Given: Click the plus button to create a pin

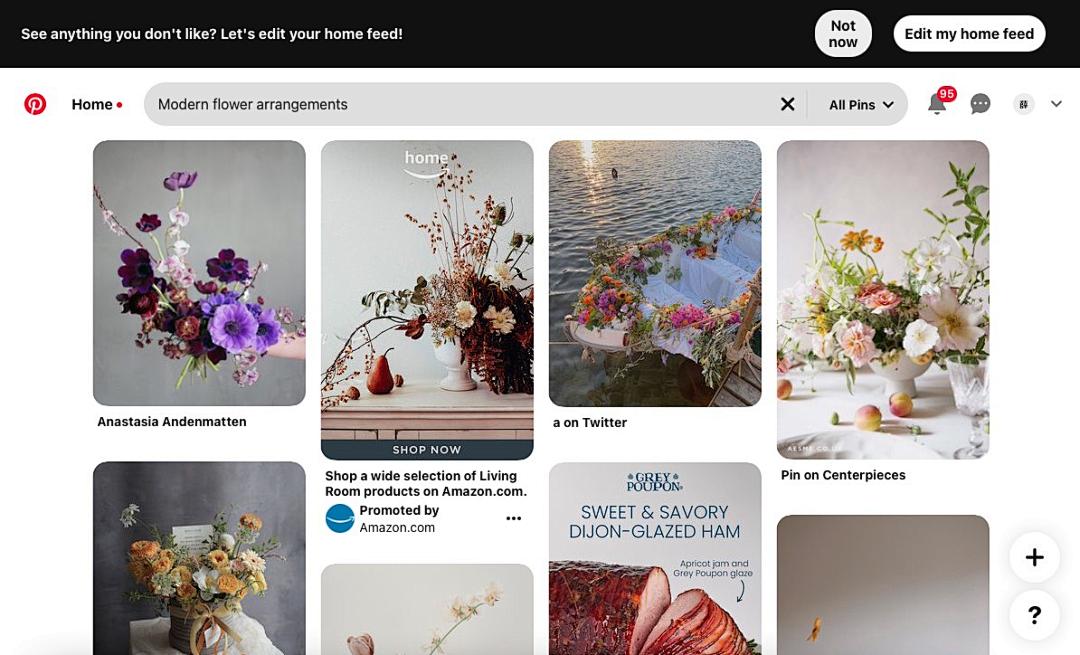Looking at the screenshot, I should click(1035, 557).
